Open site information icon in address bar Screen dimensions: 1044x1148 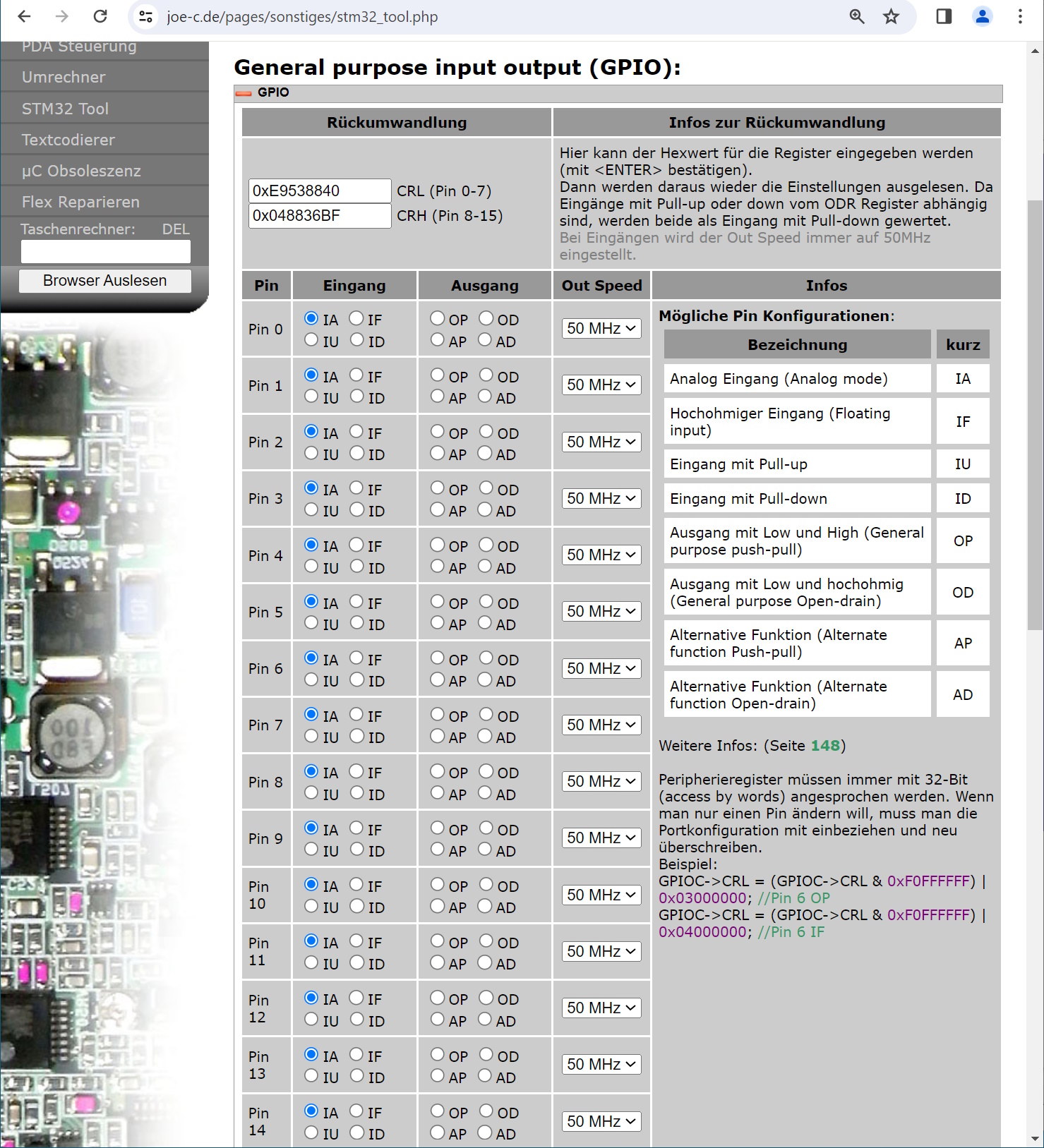(x=145, y=16)
